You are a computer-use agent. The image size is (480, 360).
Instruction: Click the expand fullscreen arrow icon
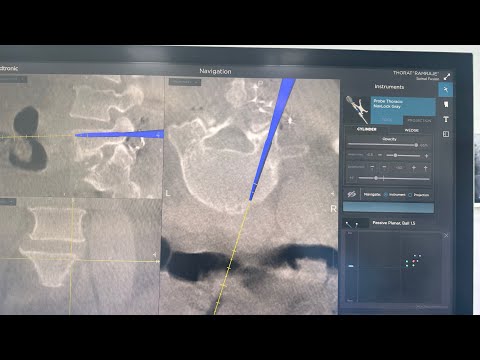click(x=447, y=76)
